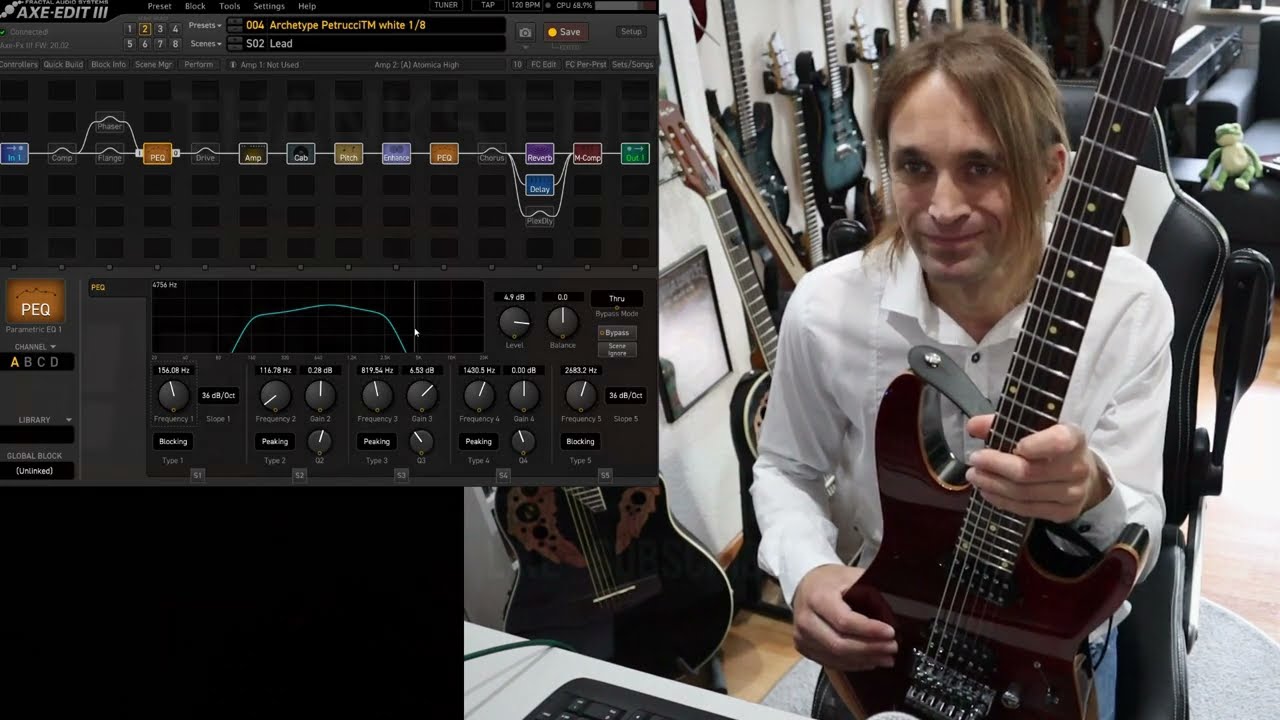Select the Phaser block in the grid

[x=110, y=123]
